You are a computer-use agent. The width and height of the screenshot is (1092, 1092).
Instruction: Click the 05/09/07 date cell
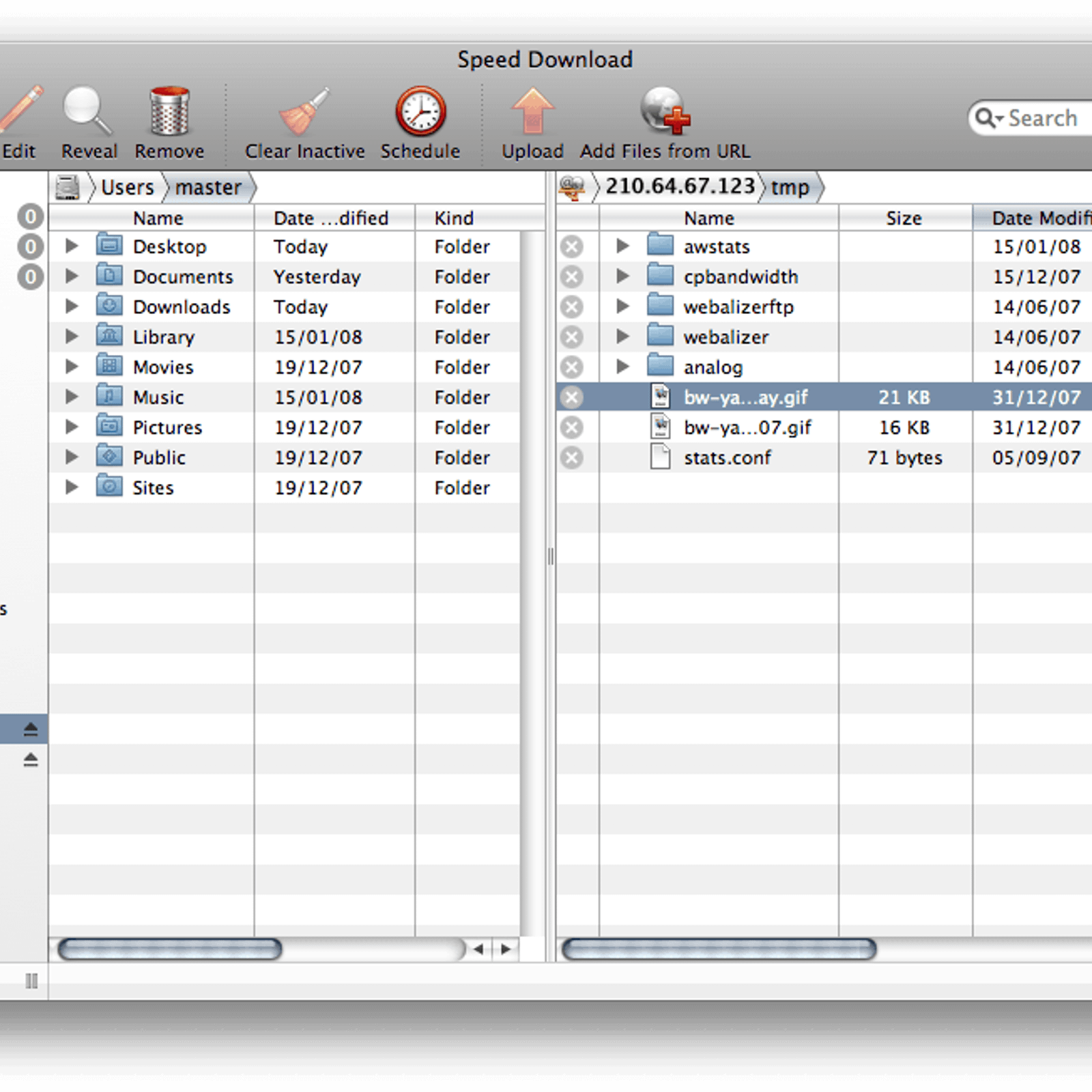coord(1036,457)
